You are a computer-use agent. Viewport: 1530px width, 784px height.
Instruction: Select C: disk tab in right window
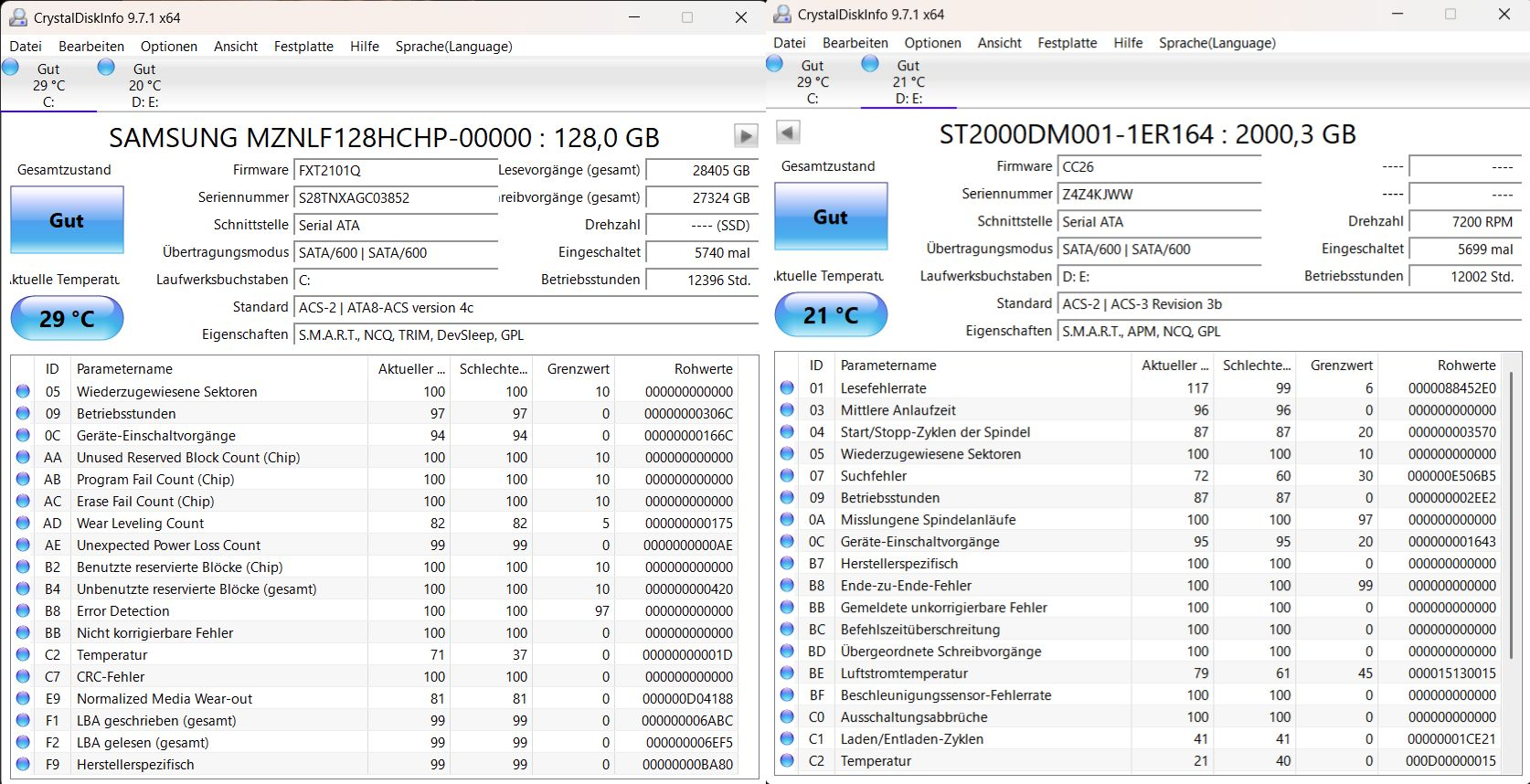[x=813, y=81]
